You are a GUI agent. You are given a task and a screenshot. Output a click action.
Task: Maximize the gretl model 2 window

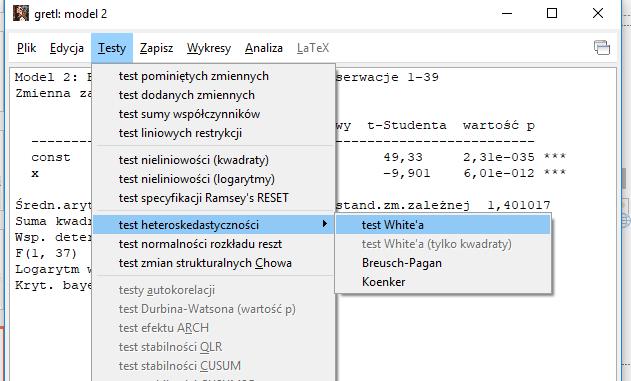pos(552,13)
